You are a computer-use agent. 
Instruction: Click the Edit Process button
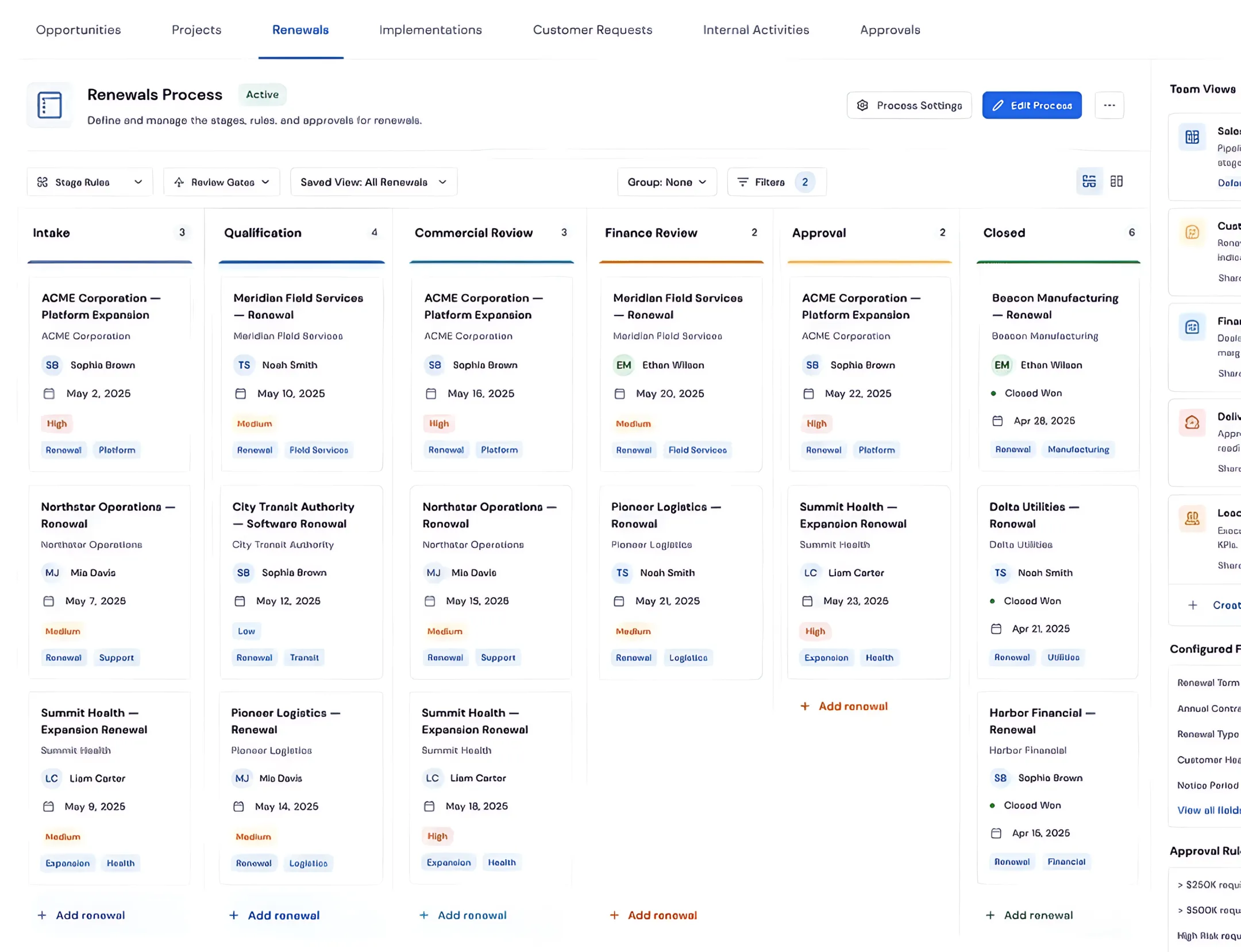coord(1032,105)
